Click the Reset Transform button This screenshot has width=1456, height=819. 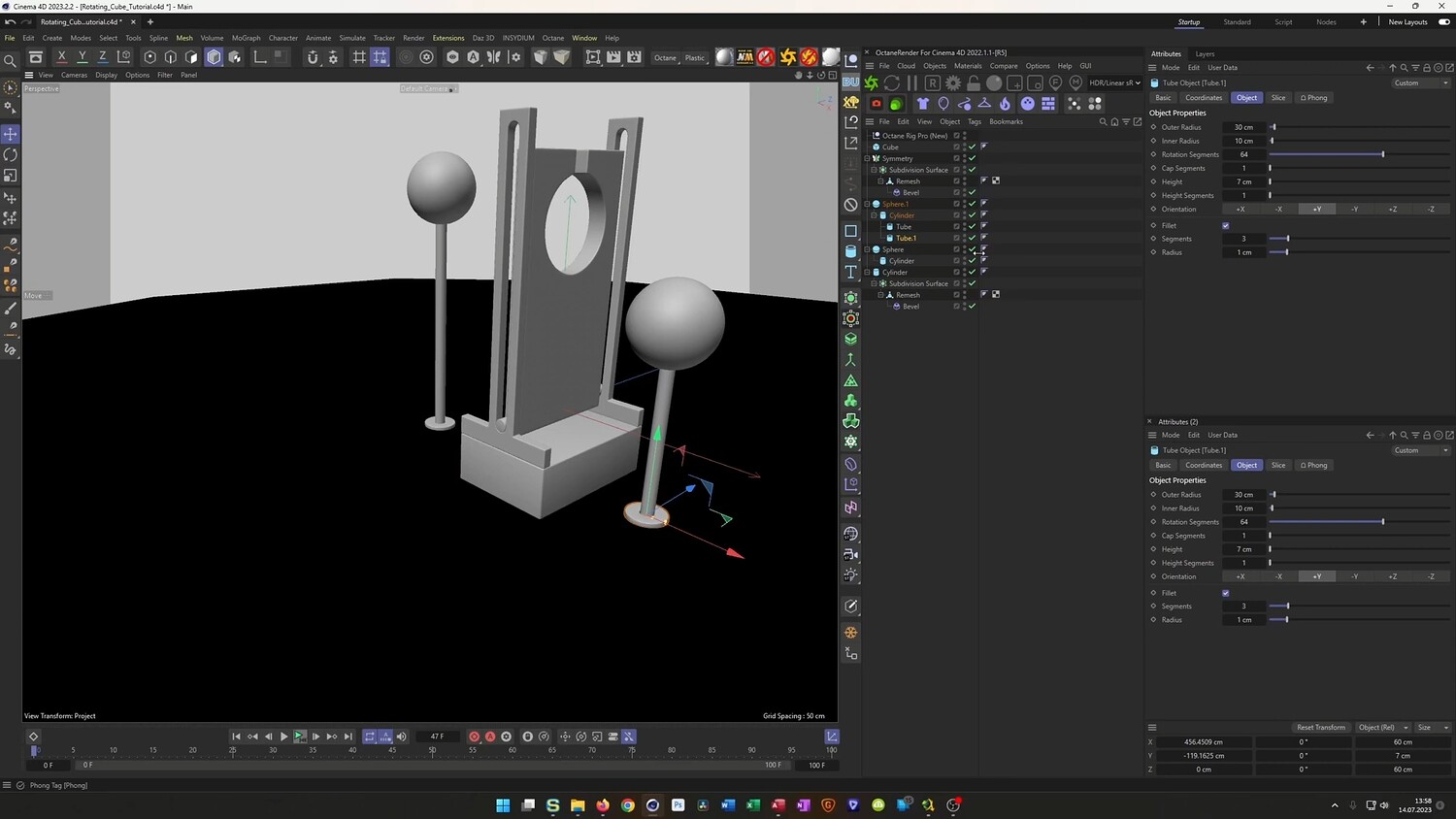1320,728
